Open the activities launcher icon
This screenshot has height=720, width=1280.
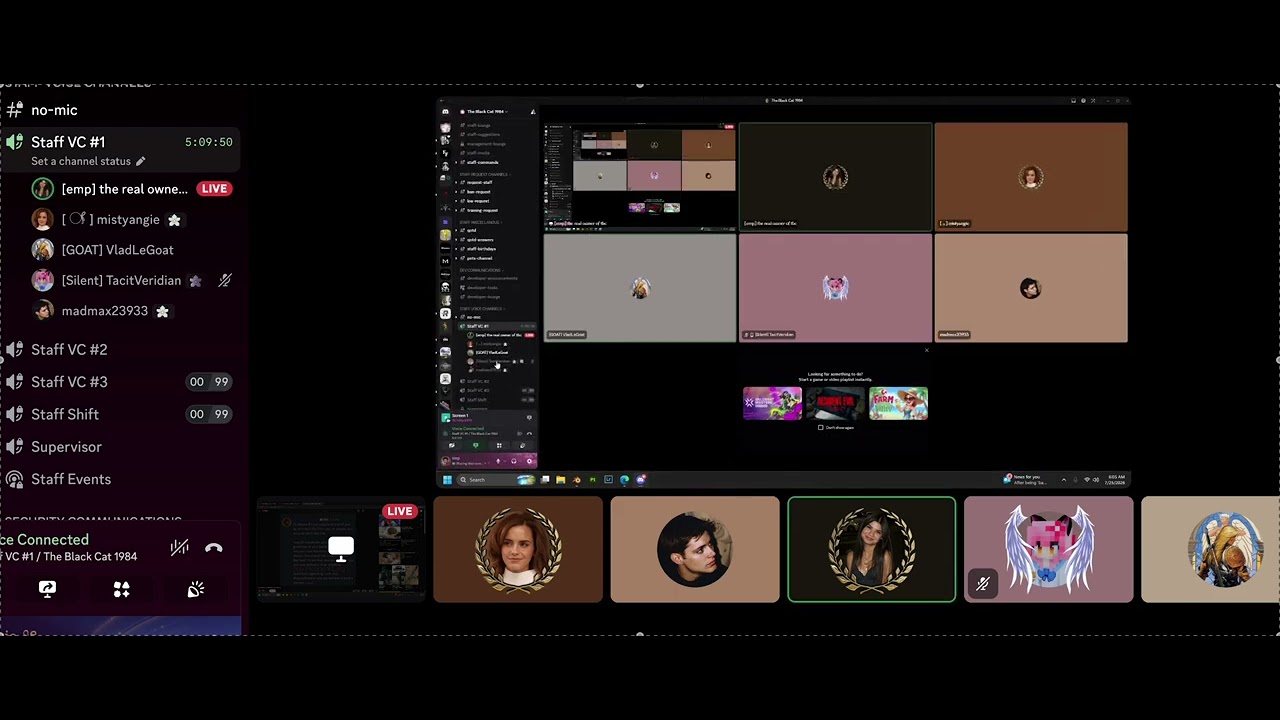pos(121,590)
